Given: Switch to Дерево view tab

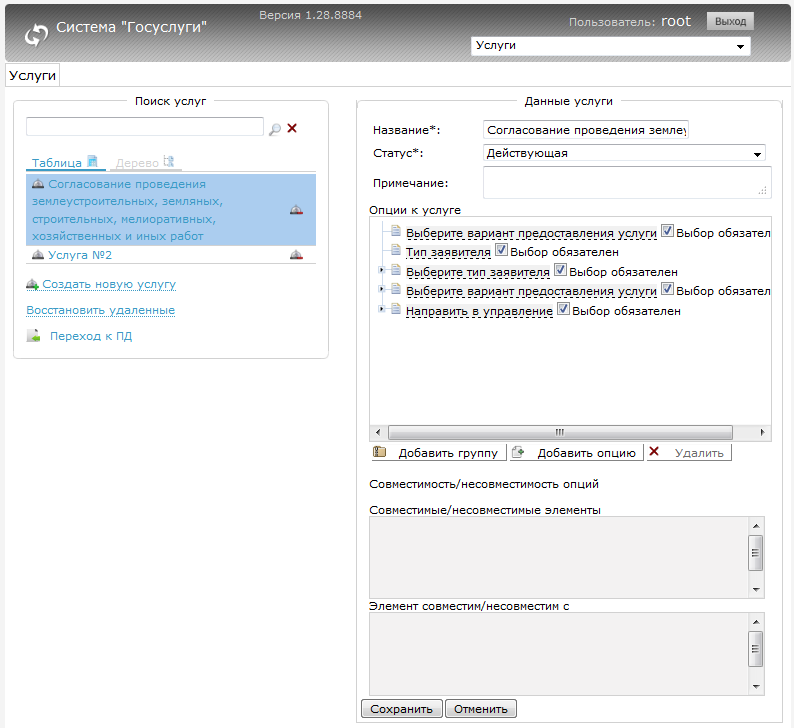Looking at the screenshot, I should click(x=145, y=163).
